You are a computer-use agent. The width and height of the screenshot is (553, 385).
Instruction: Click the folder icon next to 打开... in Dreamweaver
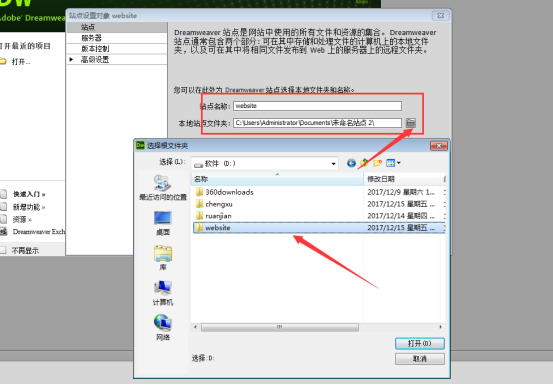tap(3, 61)
